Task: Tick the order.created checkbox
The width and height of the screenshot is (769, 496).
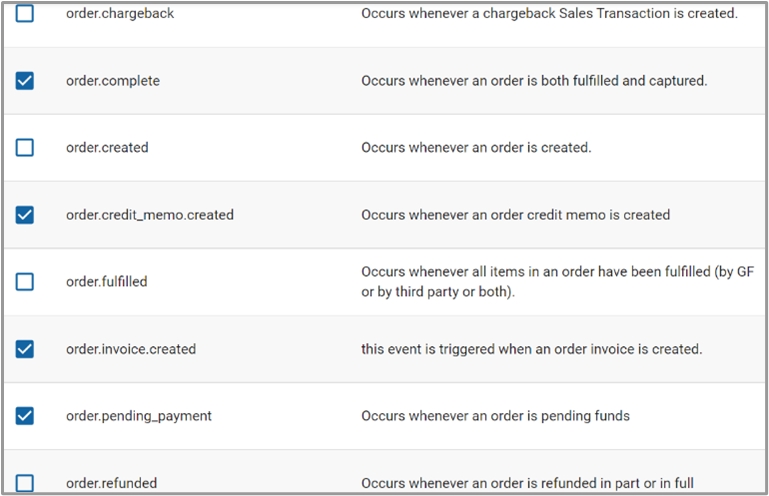Action: point(25,148)
